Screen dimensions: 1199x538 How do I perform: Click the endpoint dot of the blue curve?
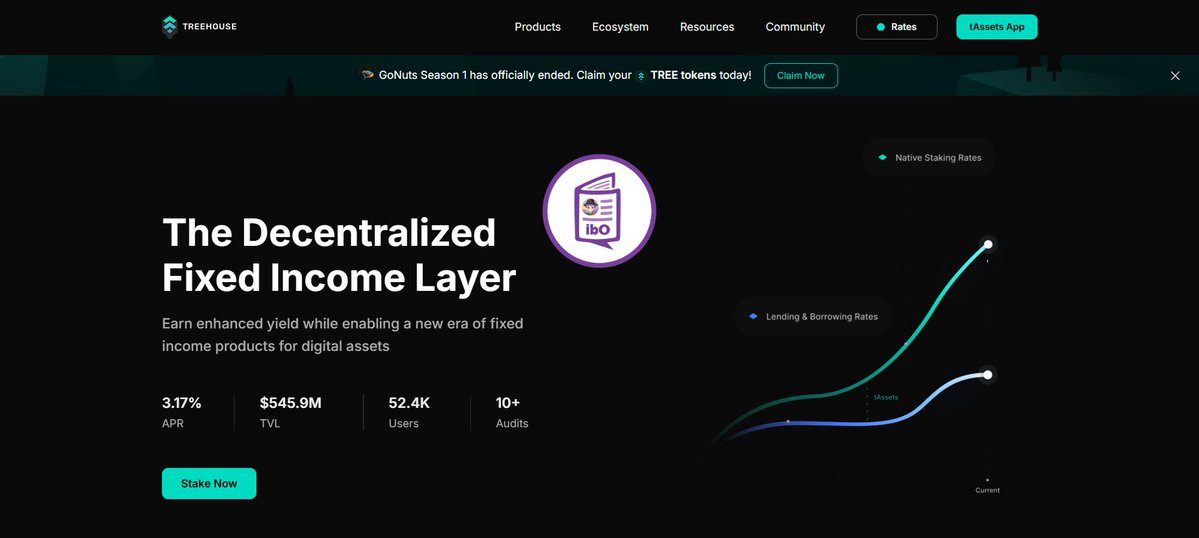click(988, 374)
